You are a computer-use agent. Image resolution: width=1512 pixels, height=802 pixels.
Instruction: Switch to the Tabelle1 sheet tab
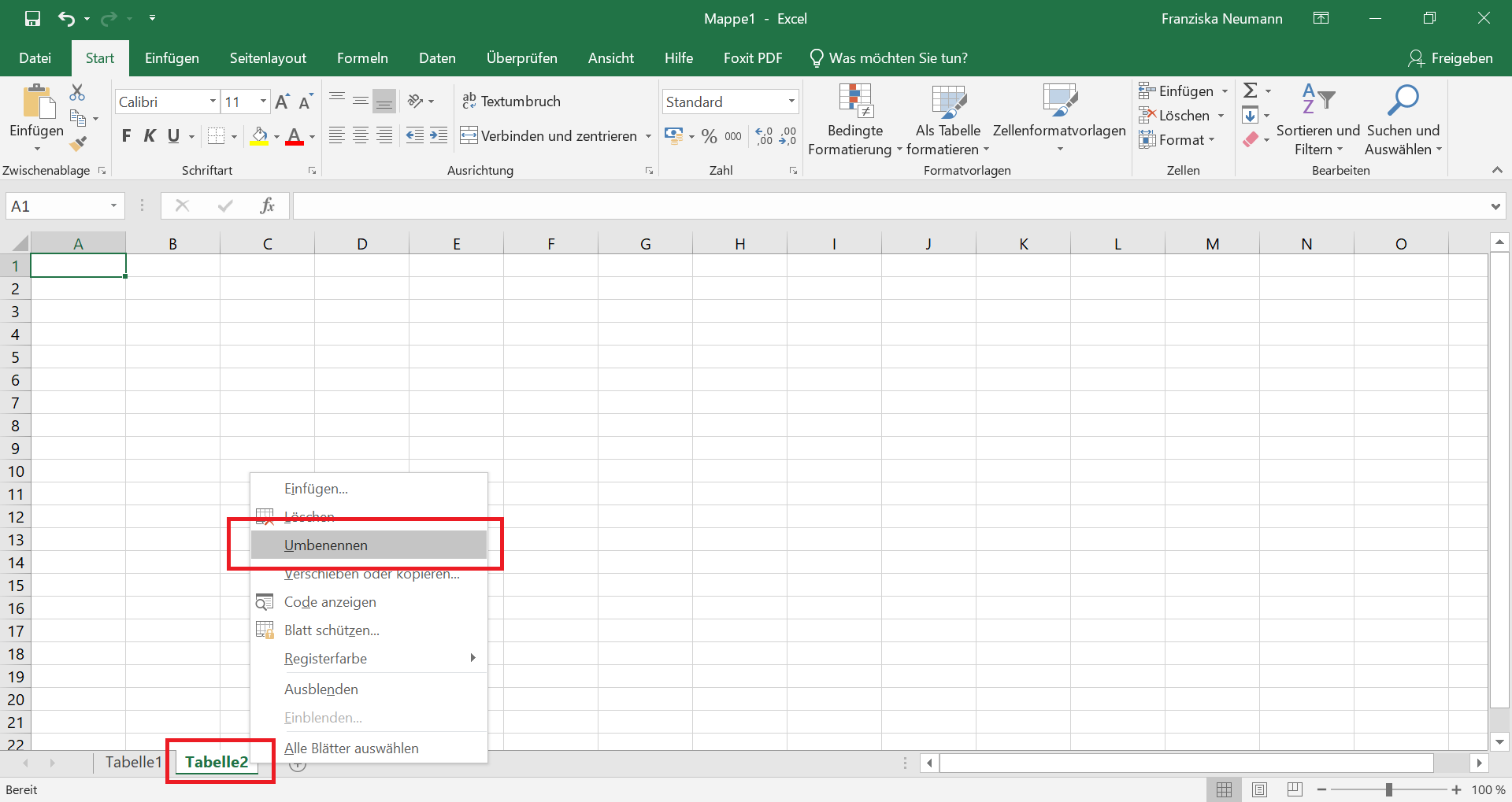point(132,761)
